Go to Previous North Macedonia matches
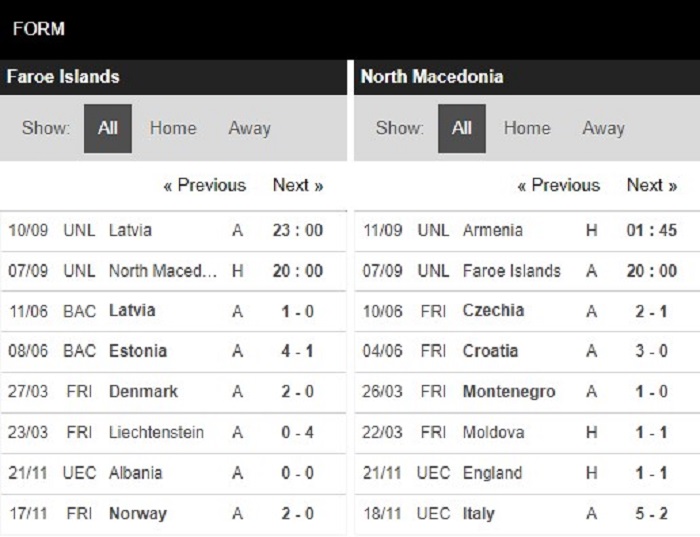Screen dimensions: 700x537 tap(558, 185)
